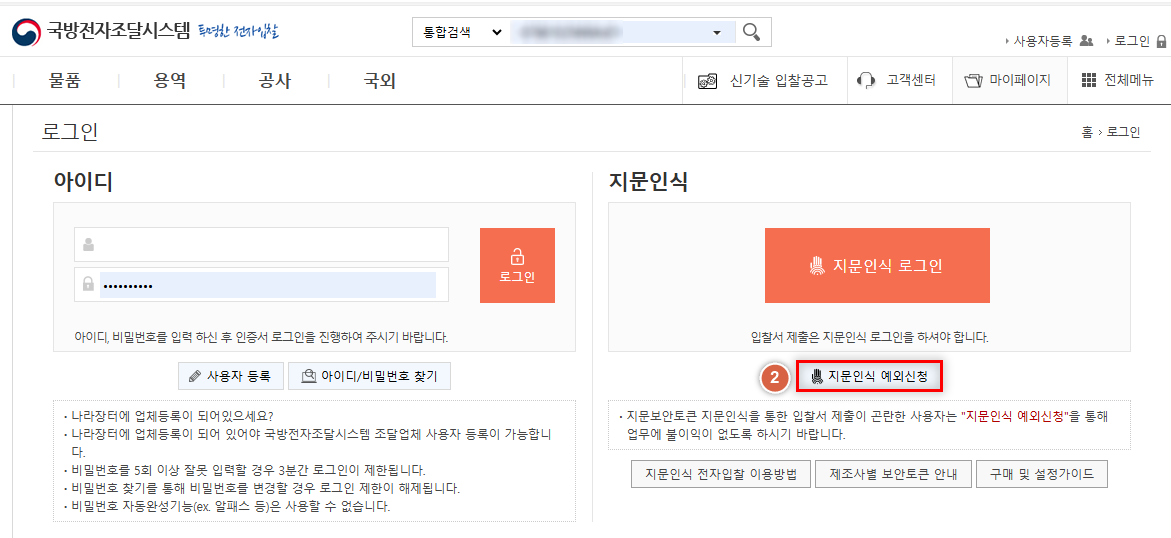Click the 투명한 전자입찰 slogan text
Screen dimensions: 1171x538
238,31
